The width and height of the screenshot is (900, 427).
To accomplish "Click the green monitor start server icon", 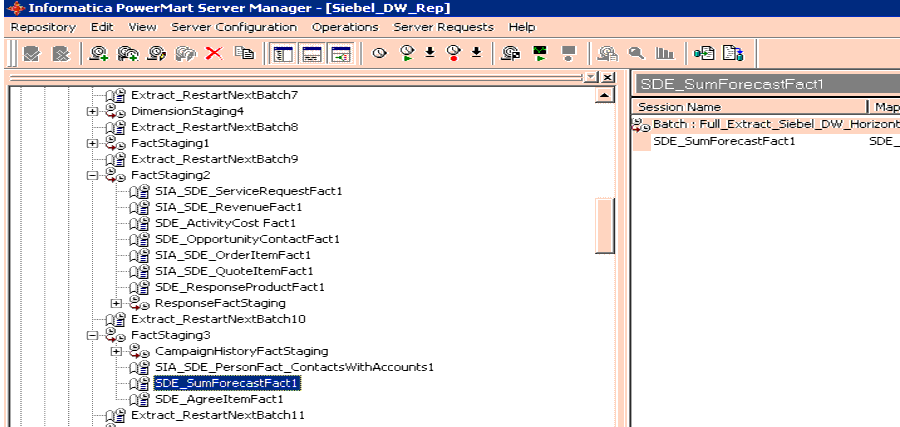I will point(540,53).
